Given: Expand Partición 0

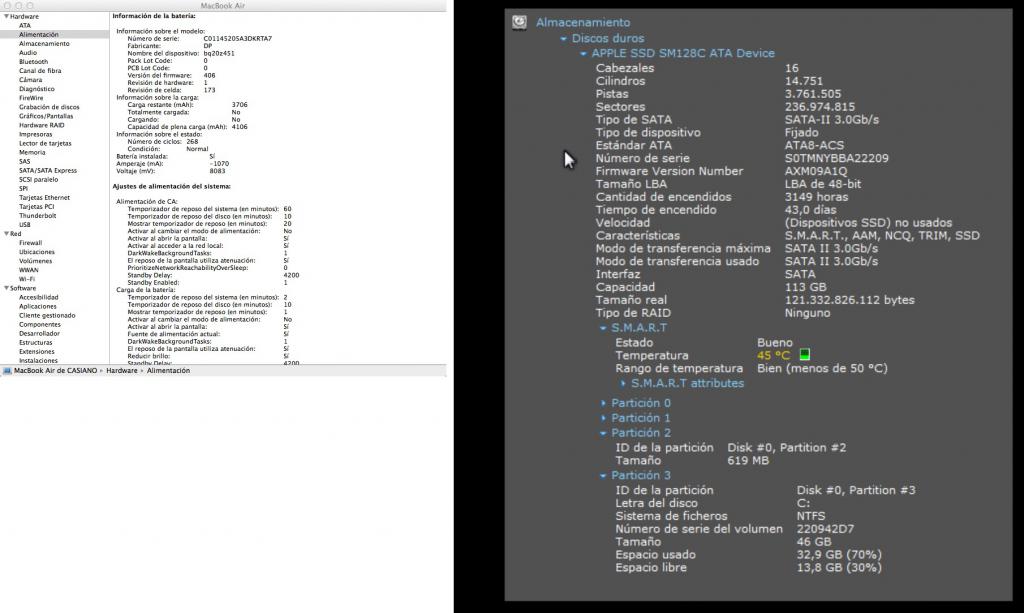Looking at the screenshot, I should 603,403.
